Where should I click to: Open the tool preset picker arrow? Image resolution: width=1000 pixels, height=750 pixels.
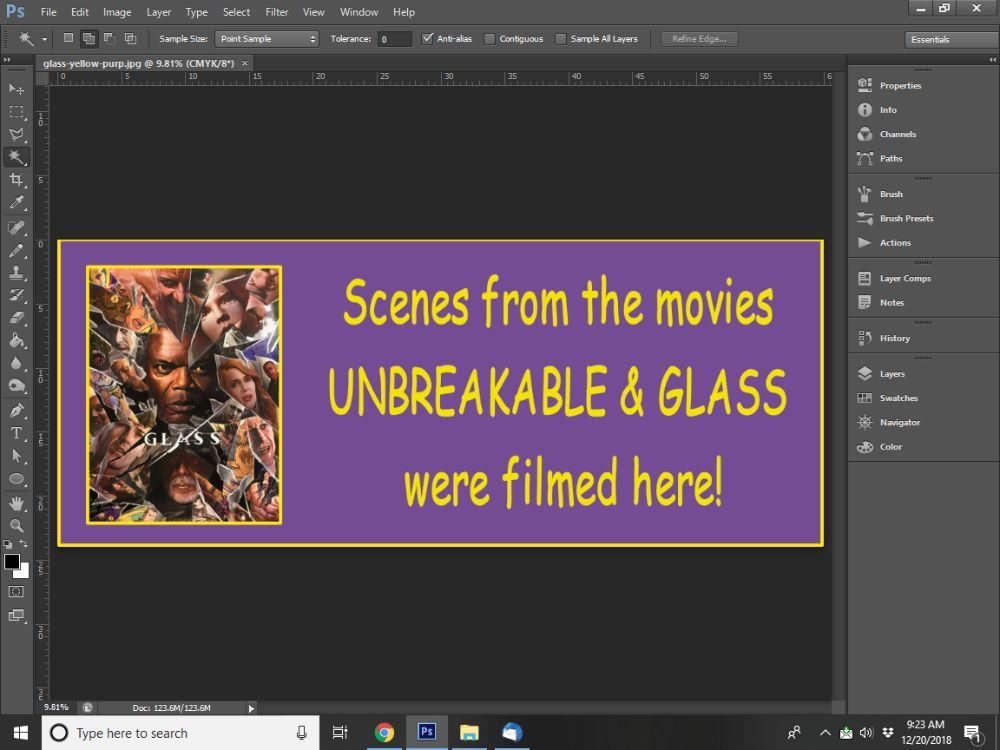click(45, 40)
